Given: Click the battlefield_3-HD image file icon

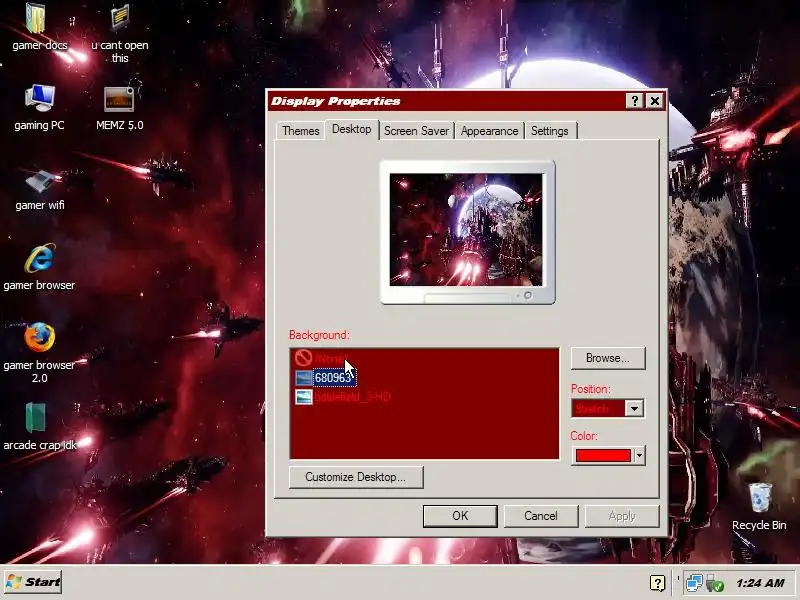Looking at the screenshot, I should [x=304, y=397].
